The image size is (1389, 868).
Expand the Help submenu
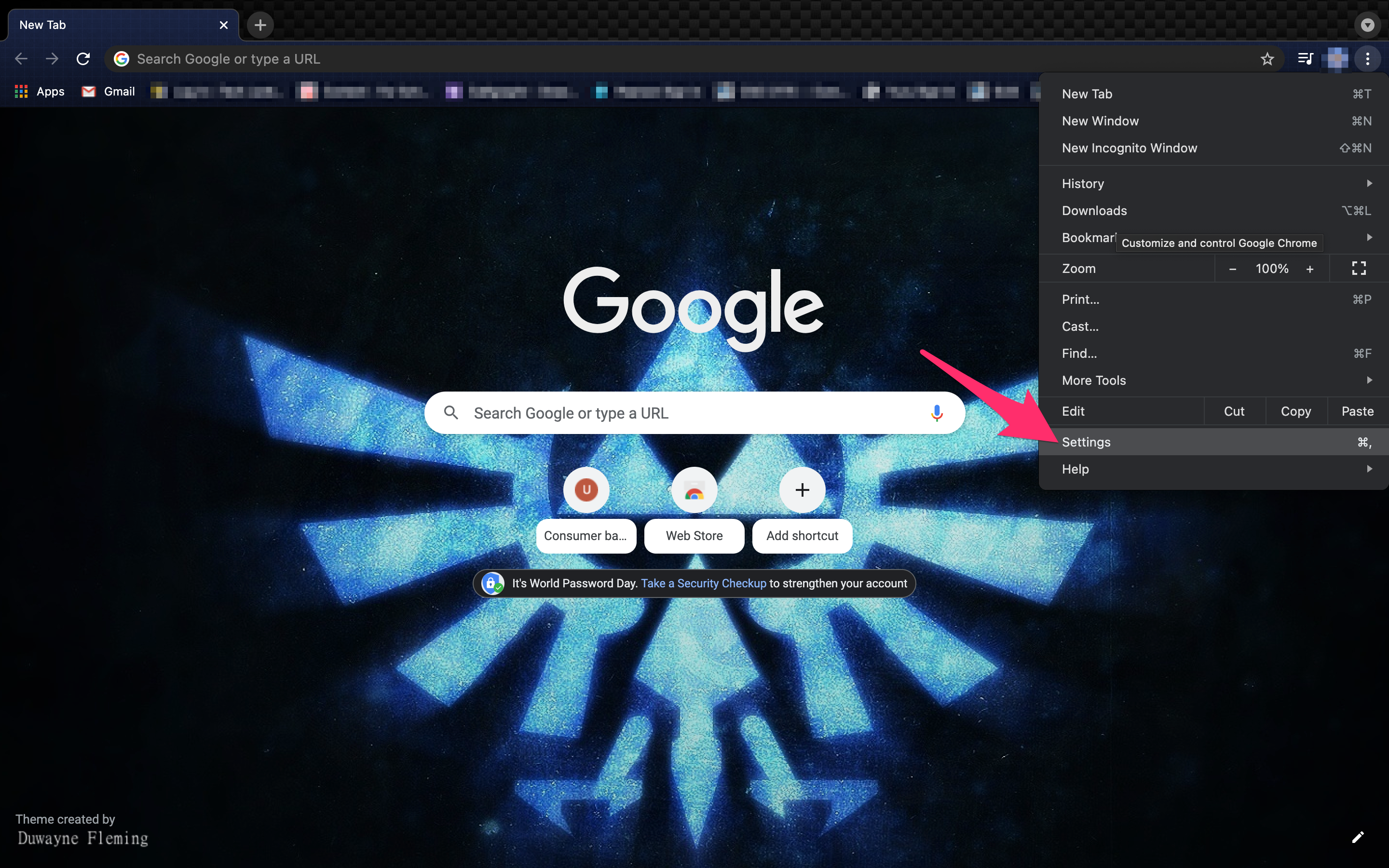(1213, 469)
